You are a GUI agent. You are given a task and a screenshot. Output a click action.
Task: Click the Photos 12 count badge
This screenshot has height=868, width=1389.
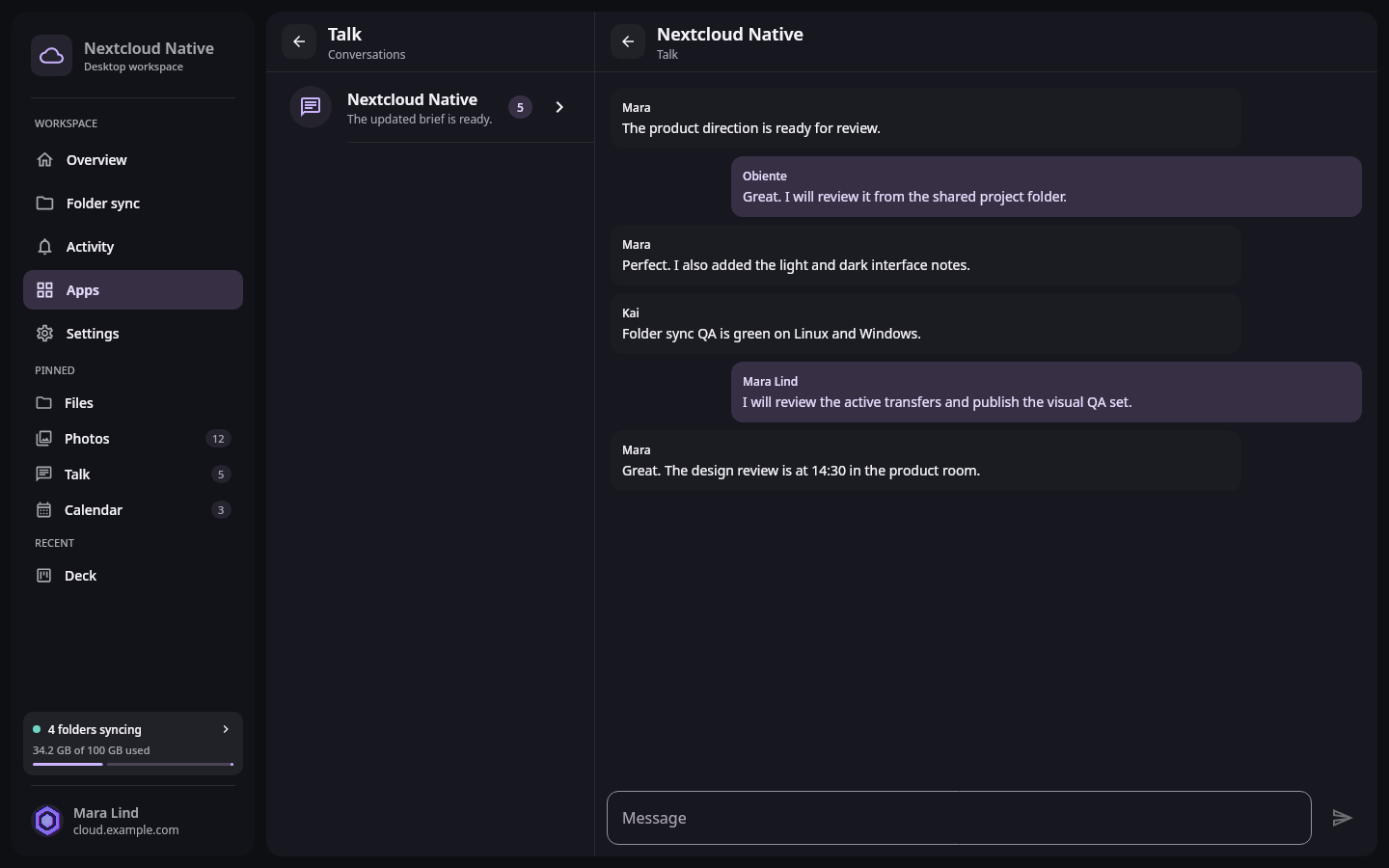tap(218, 439)
